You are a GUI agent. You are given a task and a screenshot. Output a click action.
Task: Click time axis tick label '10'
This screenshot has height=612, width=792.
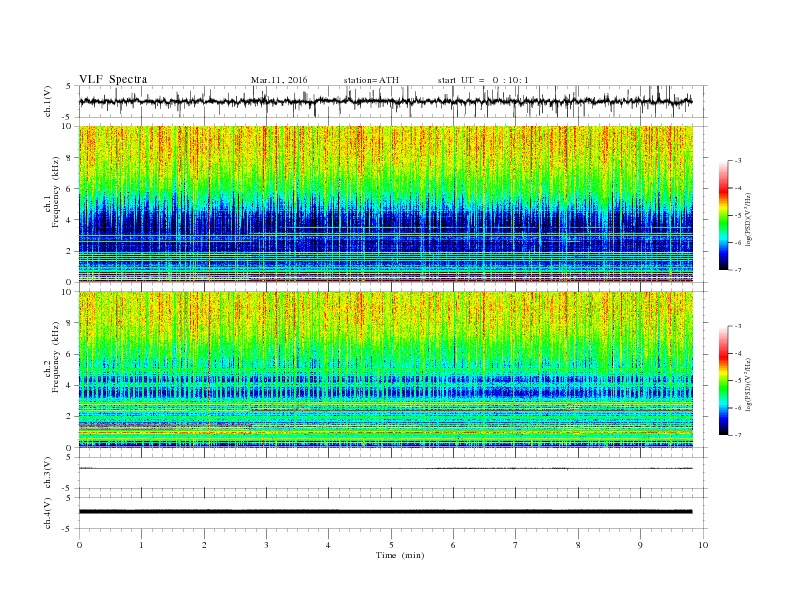coord(703,545)
